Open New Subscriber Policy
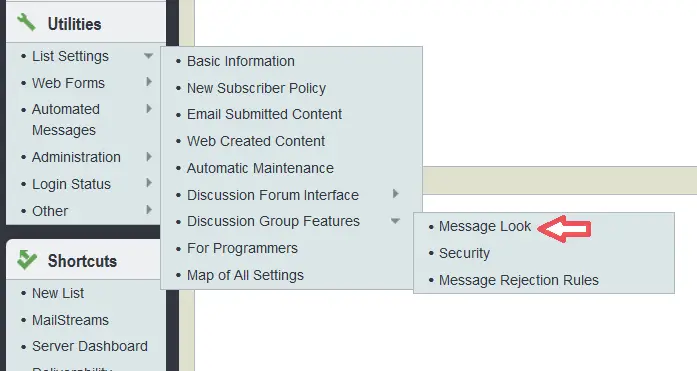This screenshot has height=371, width=697. coord(256,88)
